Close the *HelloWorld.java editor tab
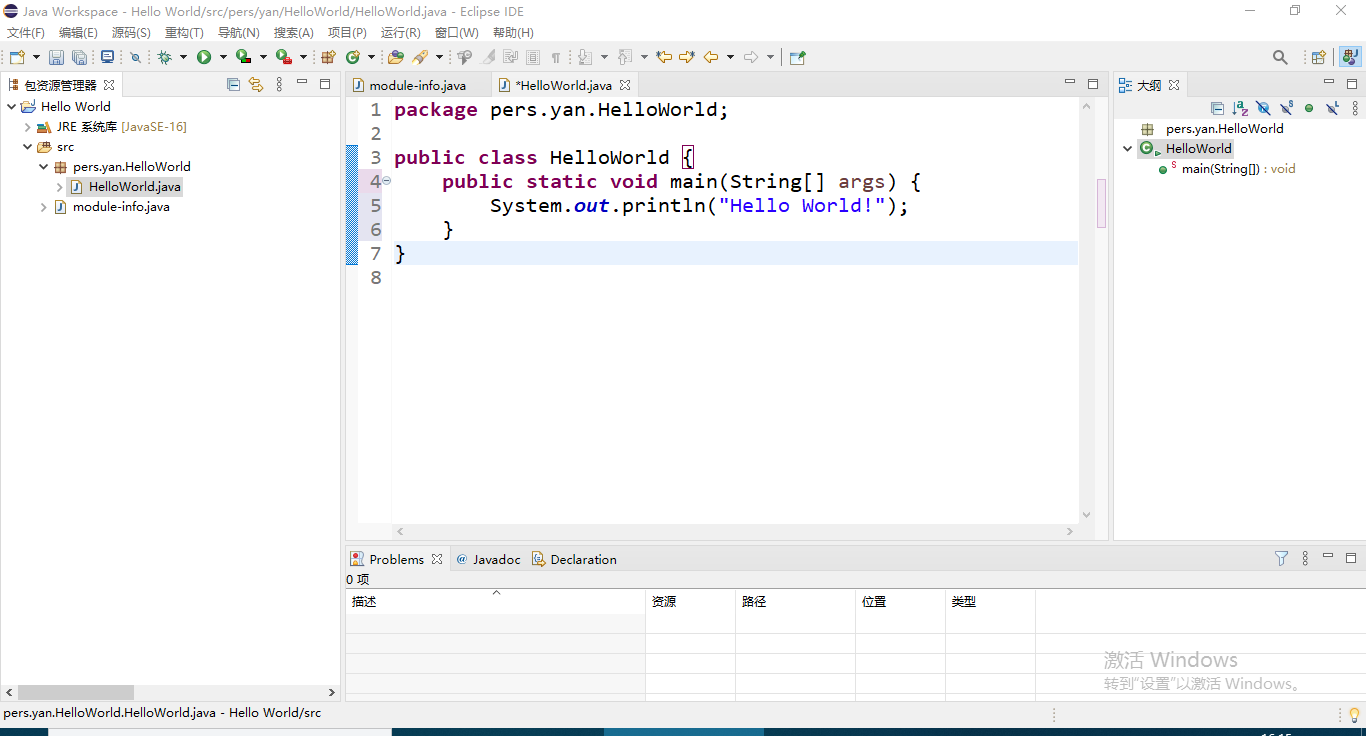Screen dimensions: 1366x736 pyautogui.click(x=625, y=85)
